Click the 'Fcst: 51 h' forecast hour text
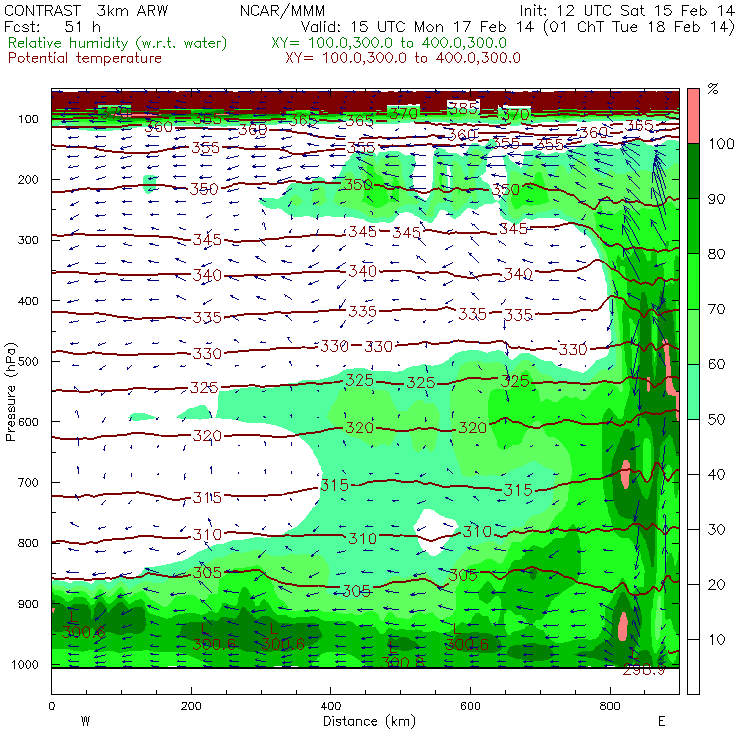The width and height of the screenshot is (740, 740). [x=52, y=27]
